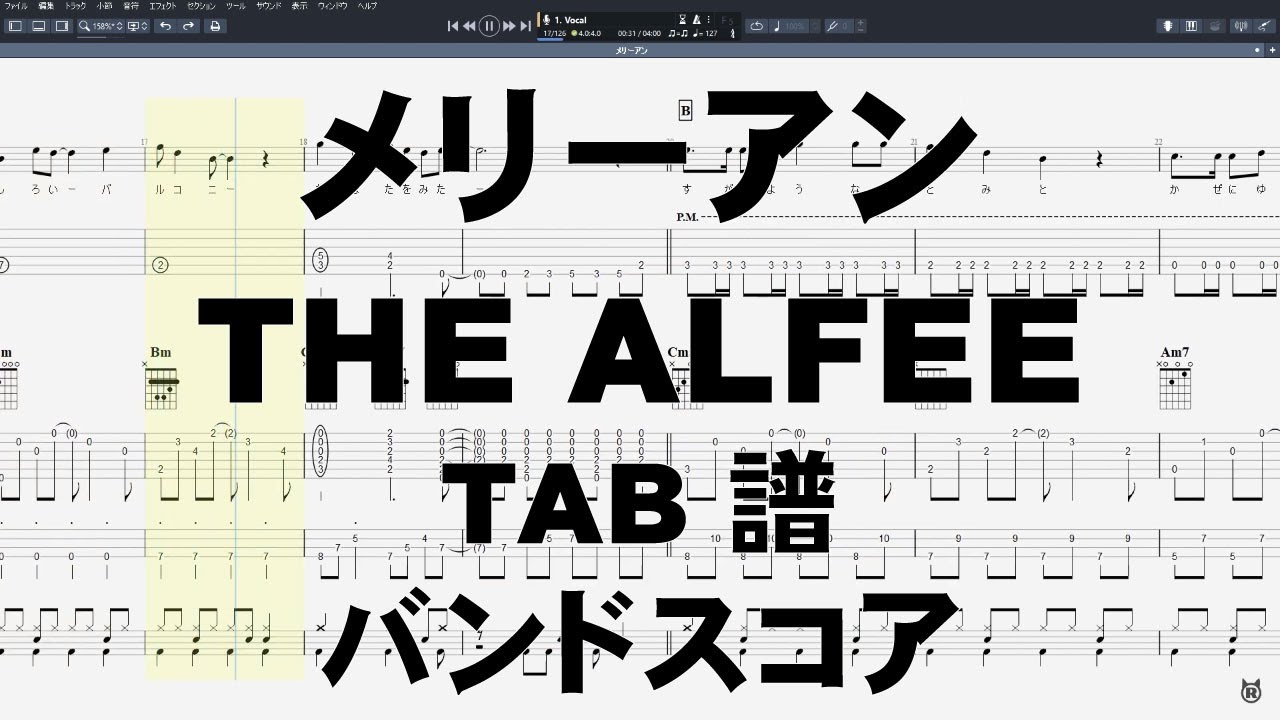The height and width of the screenshot is (720, 1280).
Task: Click the relative speed note icon
Action: pos(777,26)
